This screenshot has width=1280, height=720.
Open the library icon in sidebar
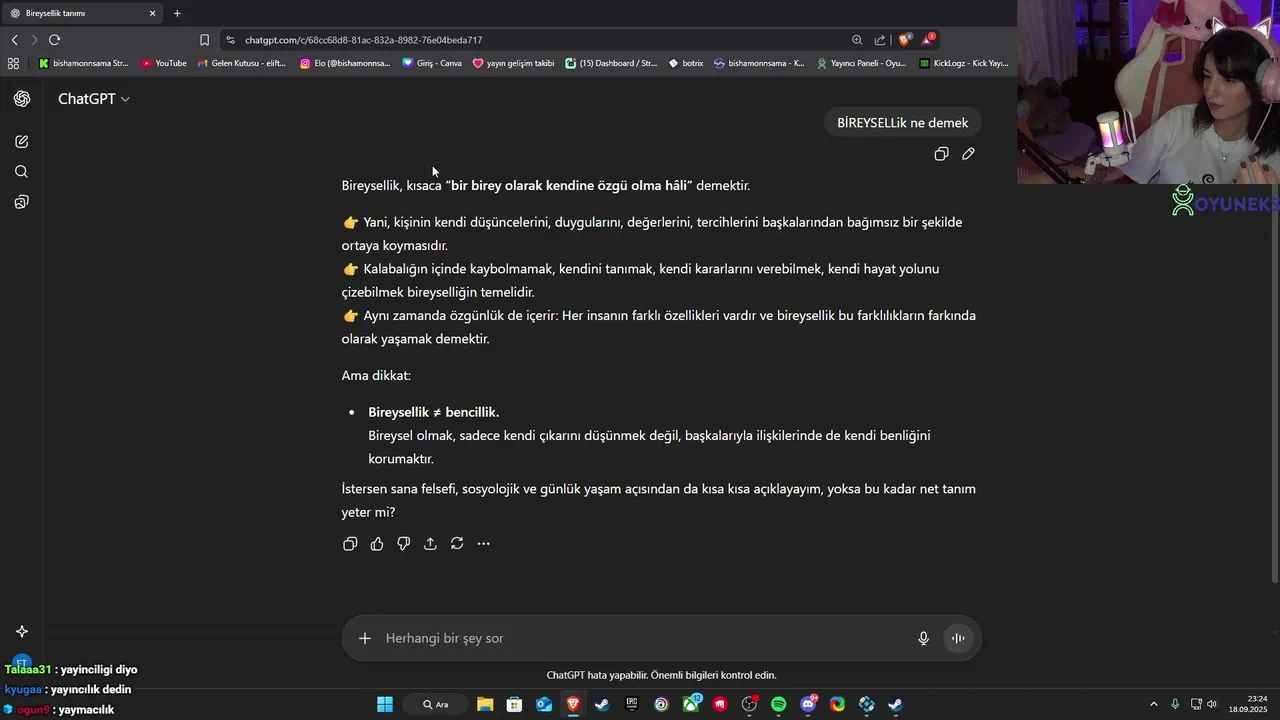(22, 202)
